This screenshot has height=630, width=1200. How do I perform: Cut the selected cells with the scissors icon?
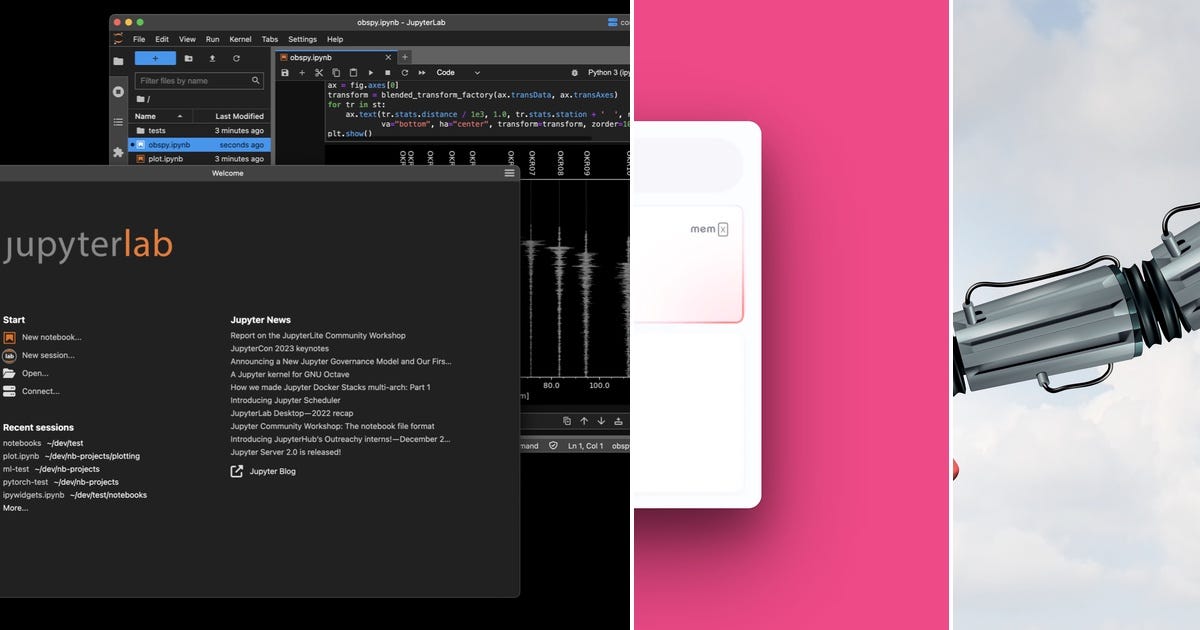point(320,72)
